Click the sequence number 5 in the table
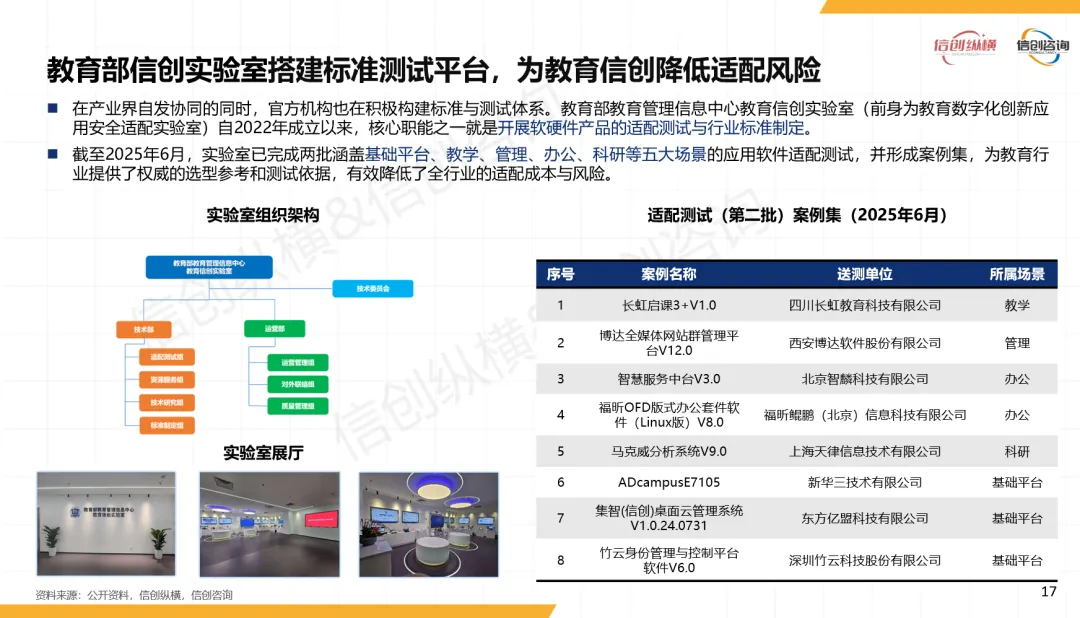 [561, 451]
